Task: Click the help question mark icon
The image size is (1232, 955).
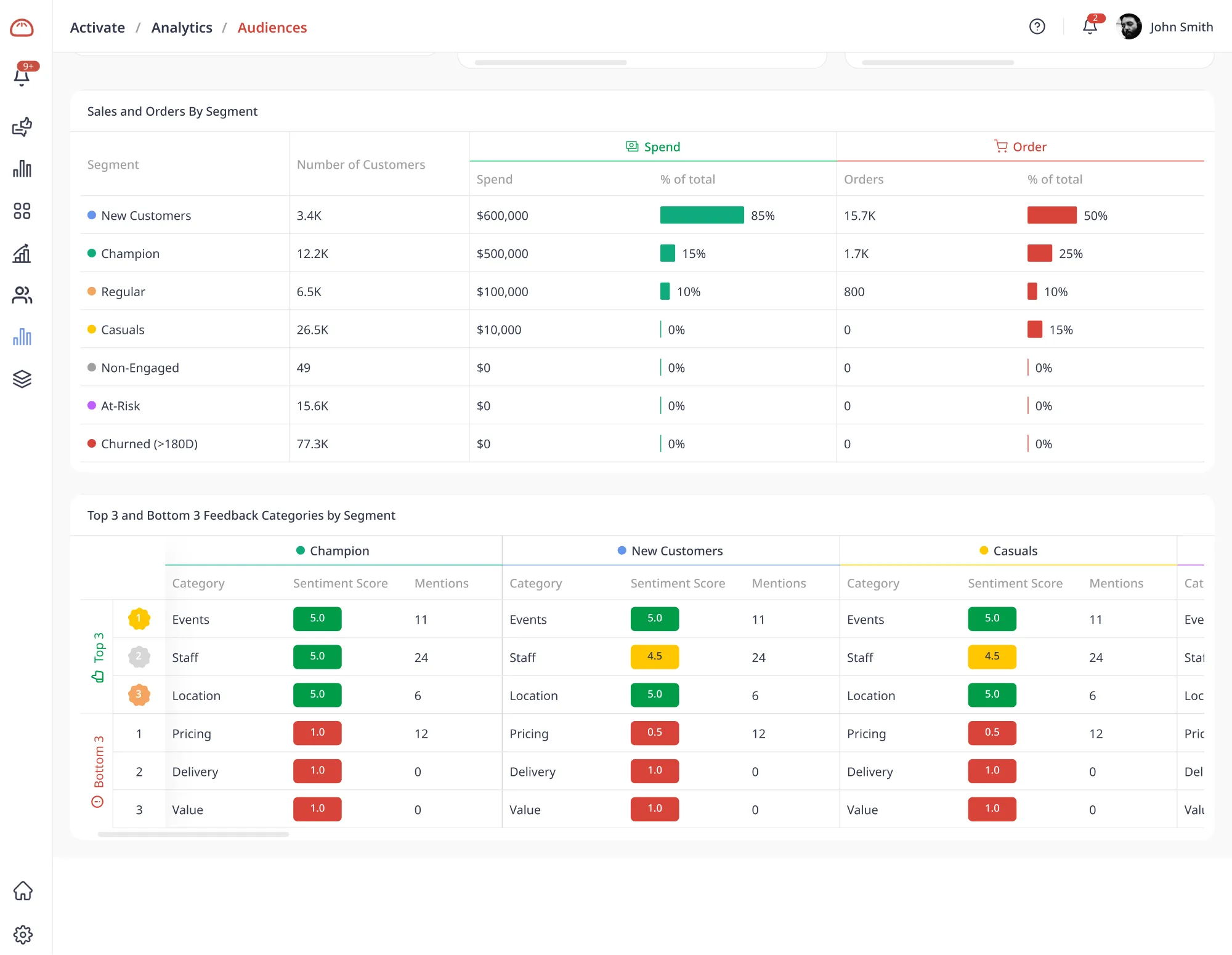Action: pos(1037,26)
